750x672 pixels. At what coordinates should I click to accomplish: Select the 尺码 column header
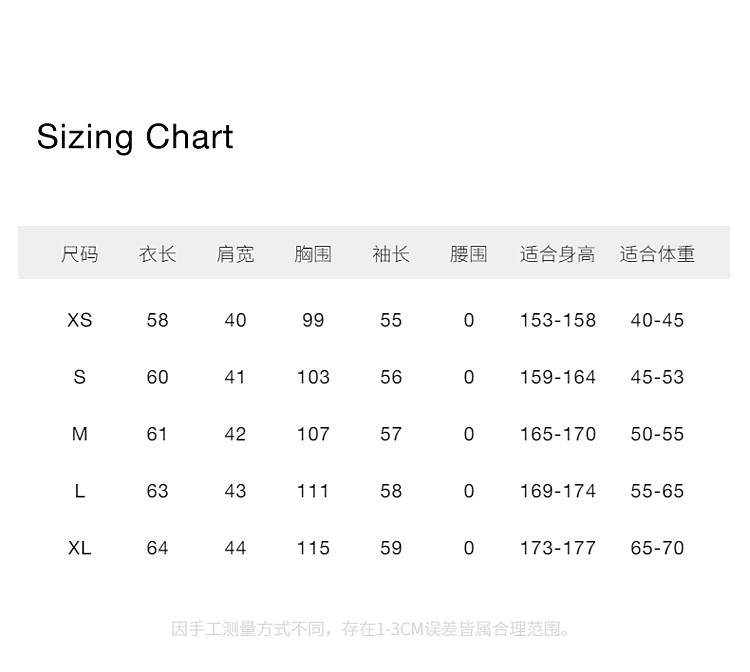[x=80, y=254]
